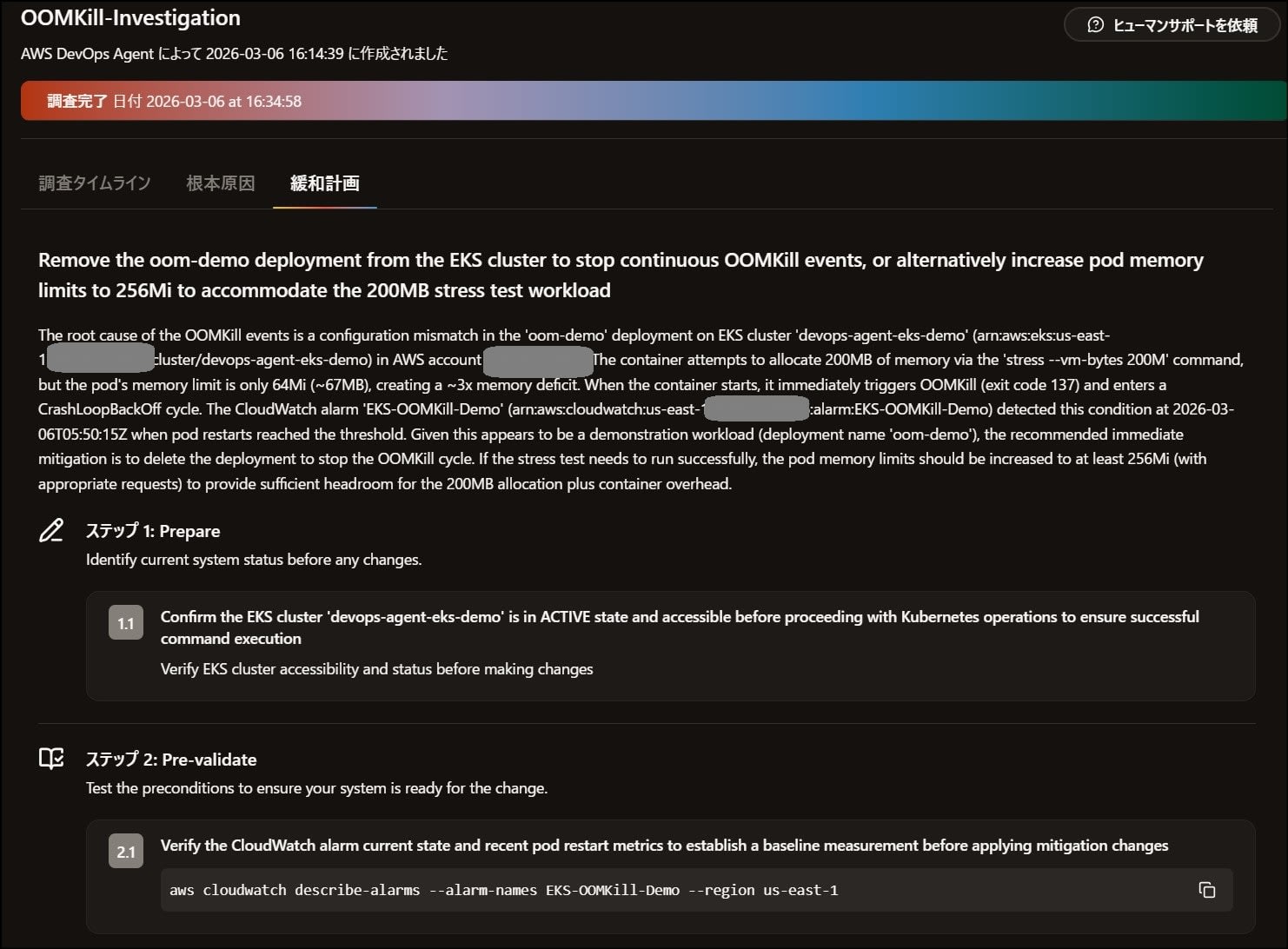The height and width of the screenshot is (949, 1288).
Task: Click the book icon beside ステップ 2: Pre-validate
Action: point(51,759)
